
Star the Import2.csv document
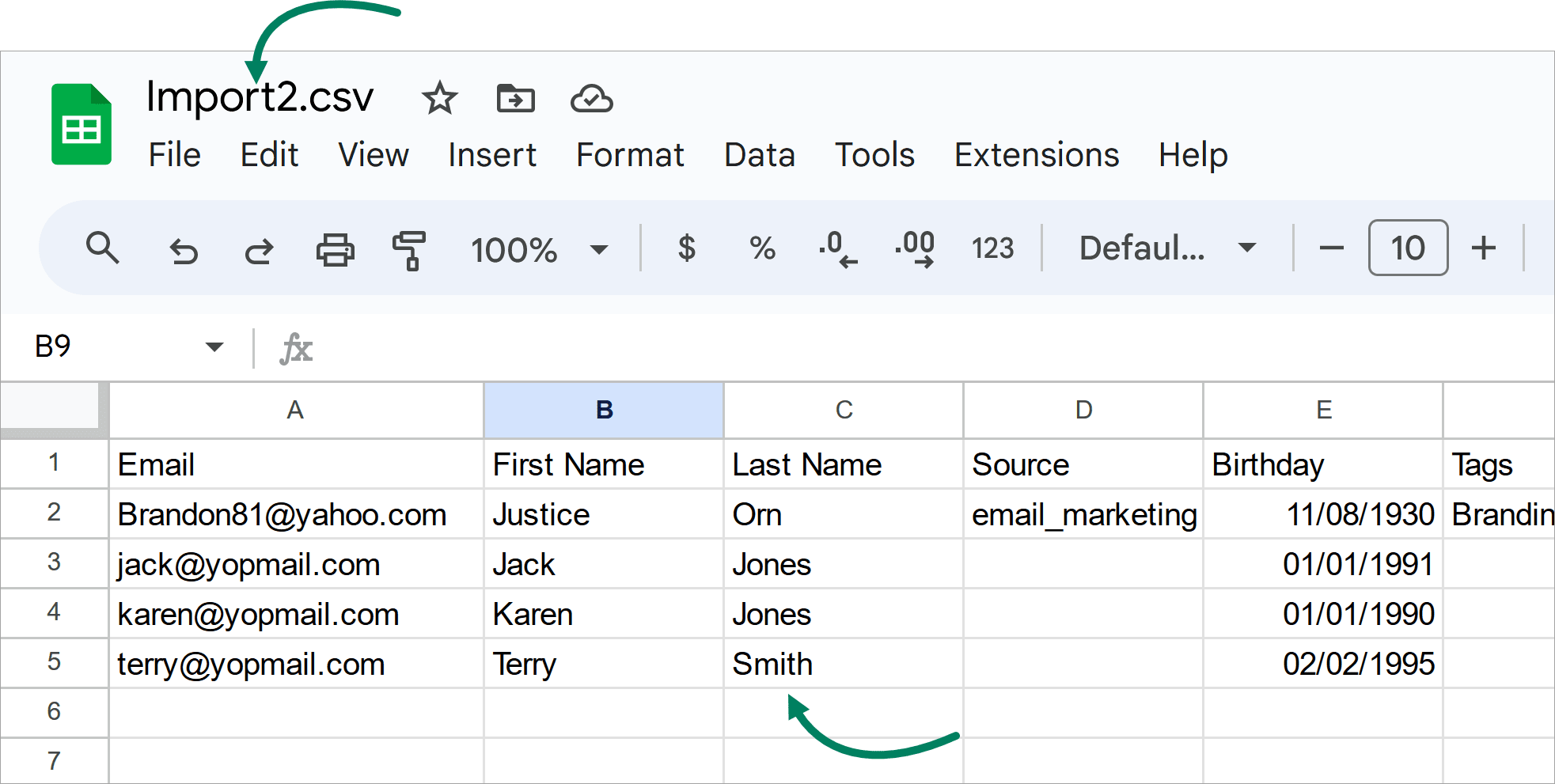440,99
